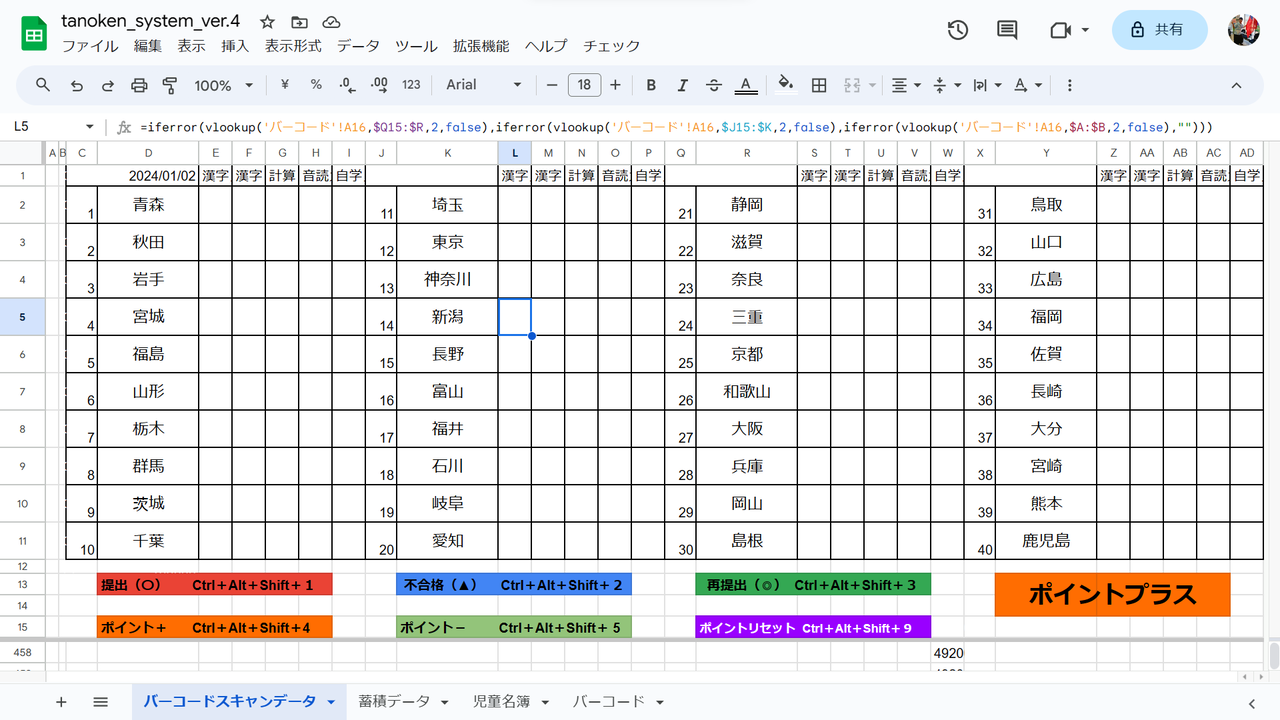
Task: Open the Arial font dropdown
Action: (x=483, y=85)
